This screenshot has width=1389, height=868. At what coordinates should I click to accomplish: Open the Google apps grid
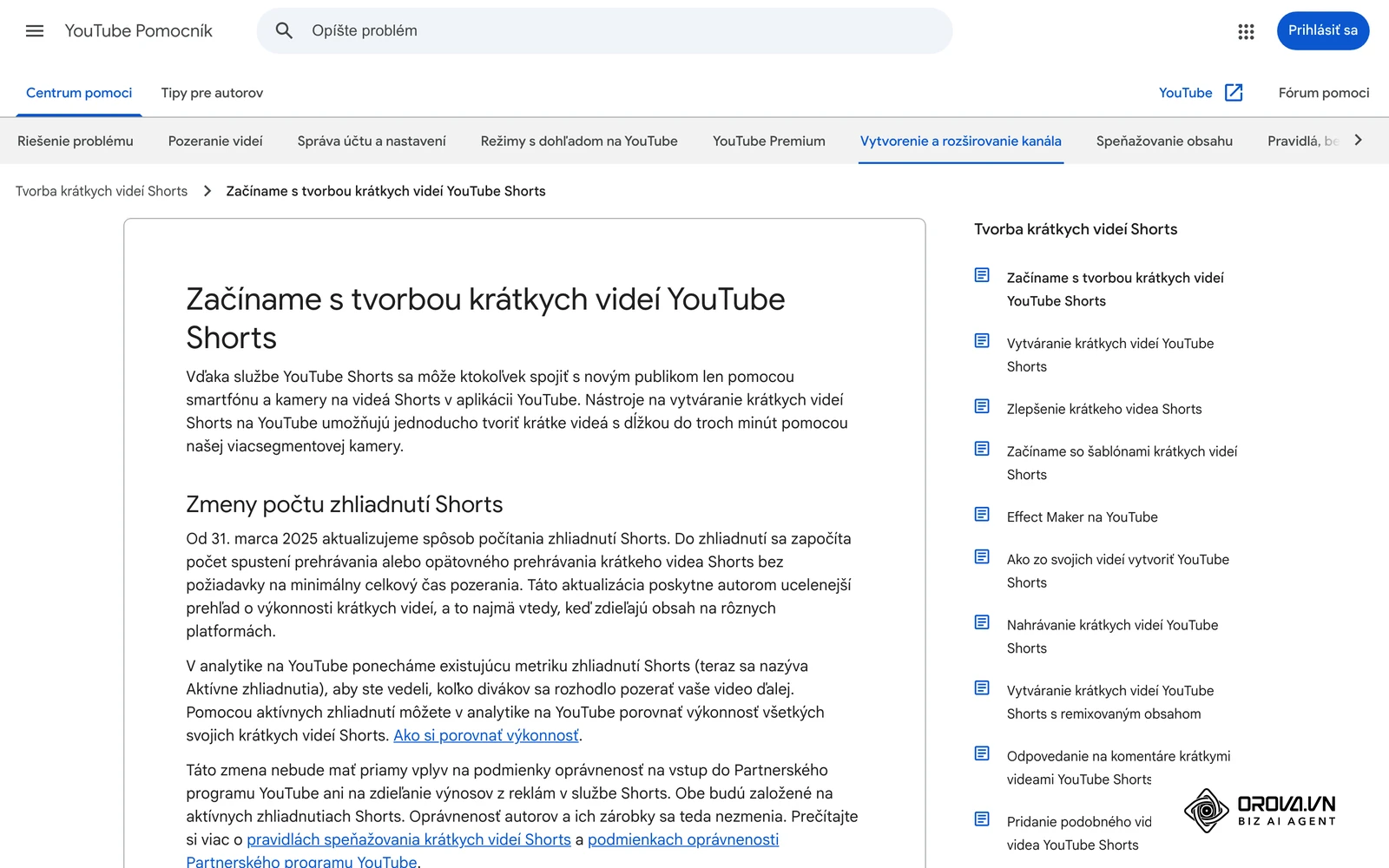(1246, 31)
